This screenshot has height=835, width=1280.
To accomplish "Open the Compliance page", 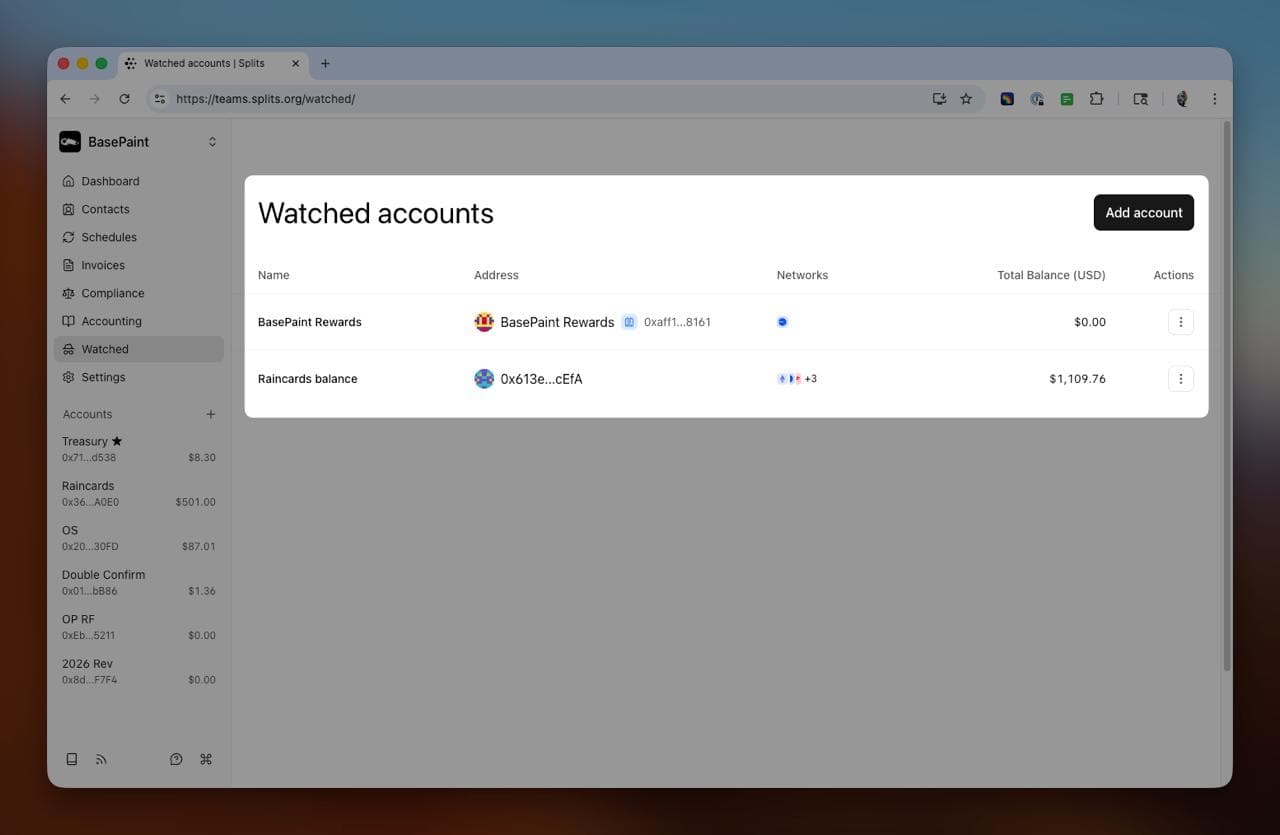I will tap(112, 293).
